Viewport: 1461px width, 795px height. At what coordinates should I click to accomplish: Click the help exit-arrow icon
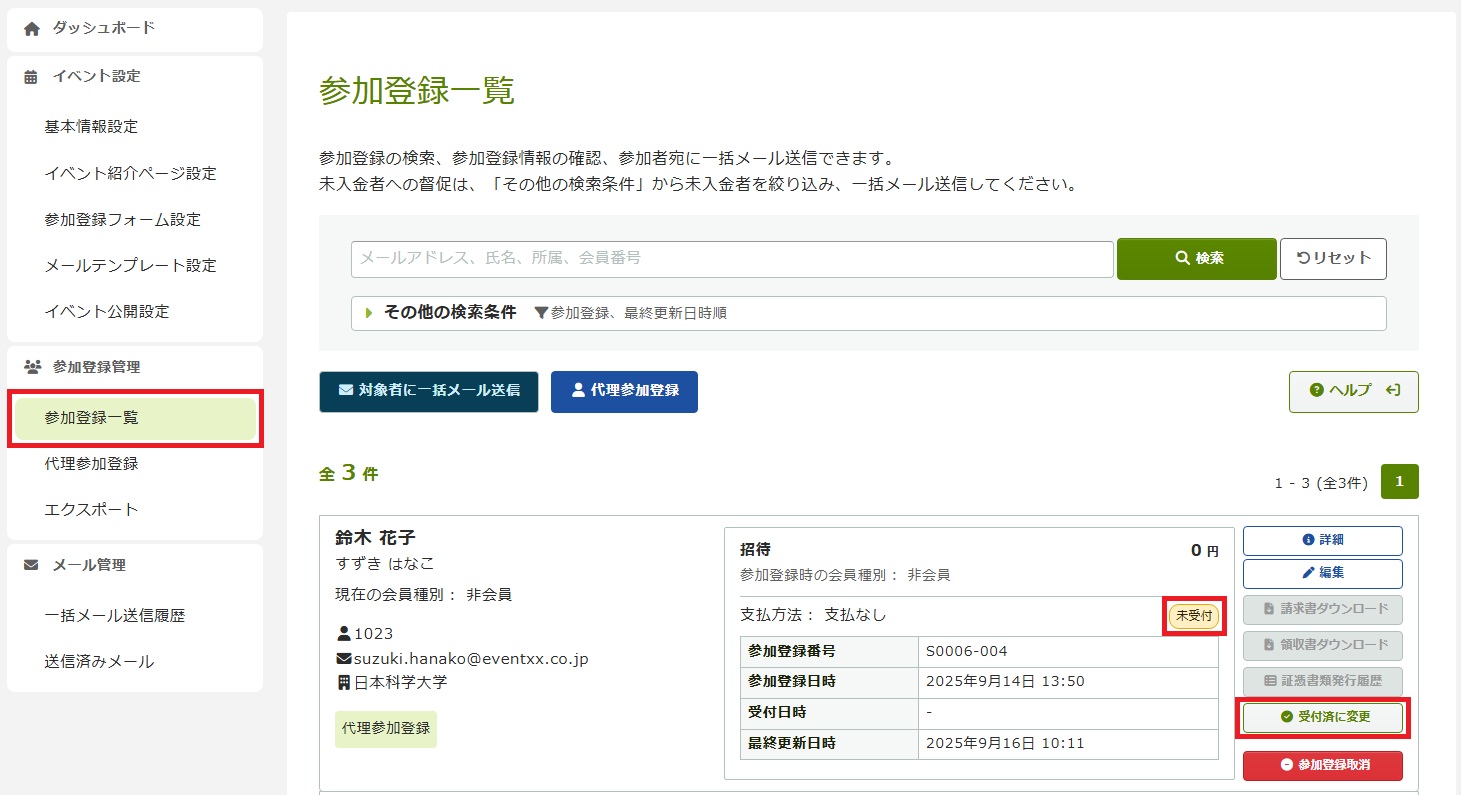click(1392, 391)
